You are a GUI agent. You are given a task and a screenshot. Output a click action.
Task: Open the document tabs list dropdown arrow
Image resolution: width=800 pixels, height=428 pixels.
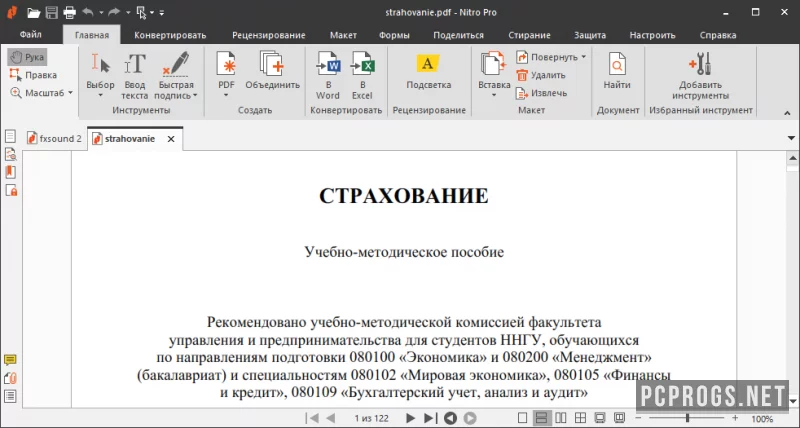(x=791, y=138)
